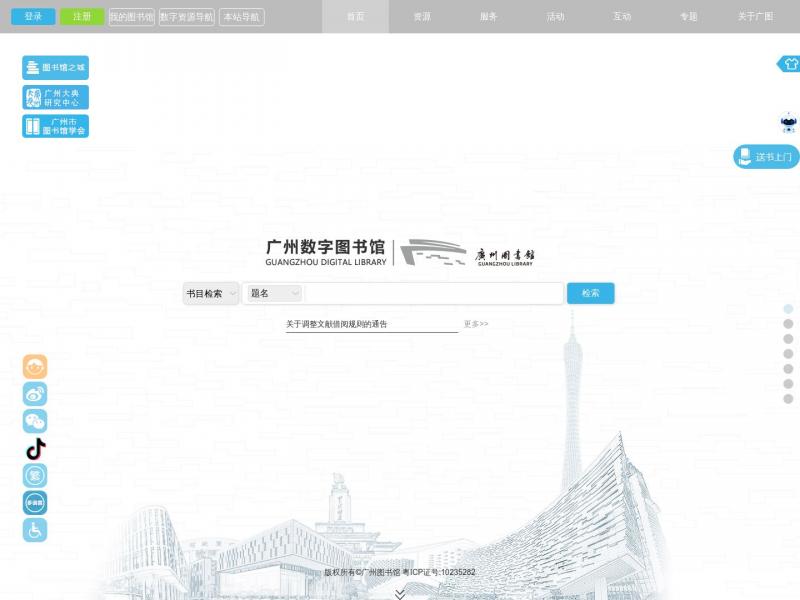Image resolution: width=800 pixels, height=600 pixels.
Task: Open the 送书上门 book delivery button
Action: pos(766,157)
